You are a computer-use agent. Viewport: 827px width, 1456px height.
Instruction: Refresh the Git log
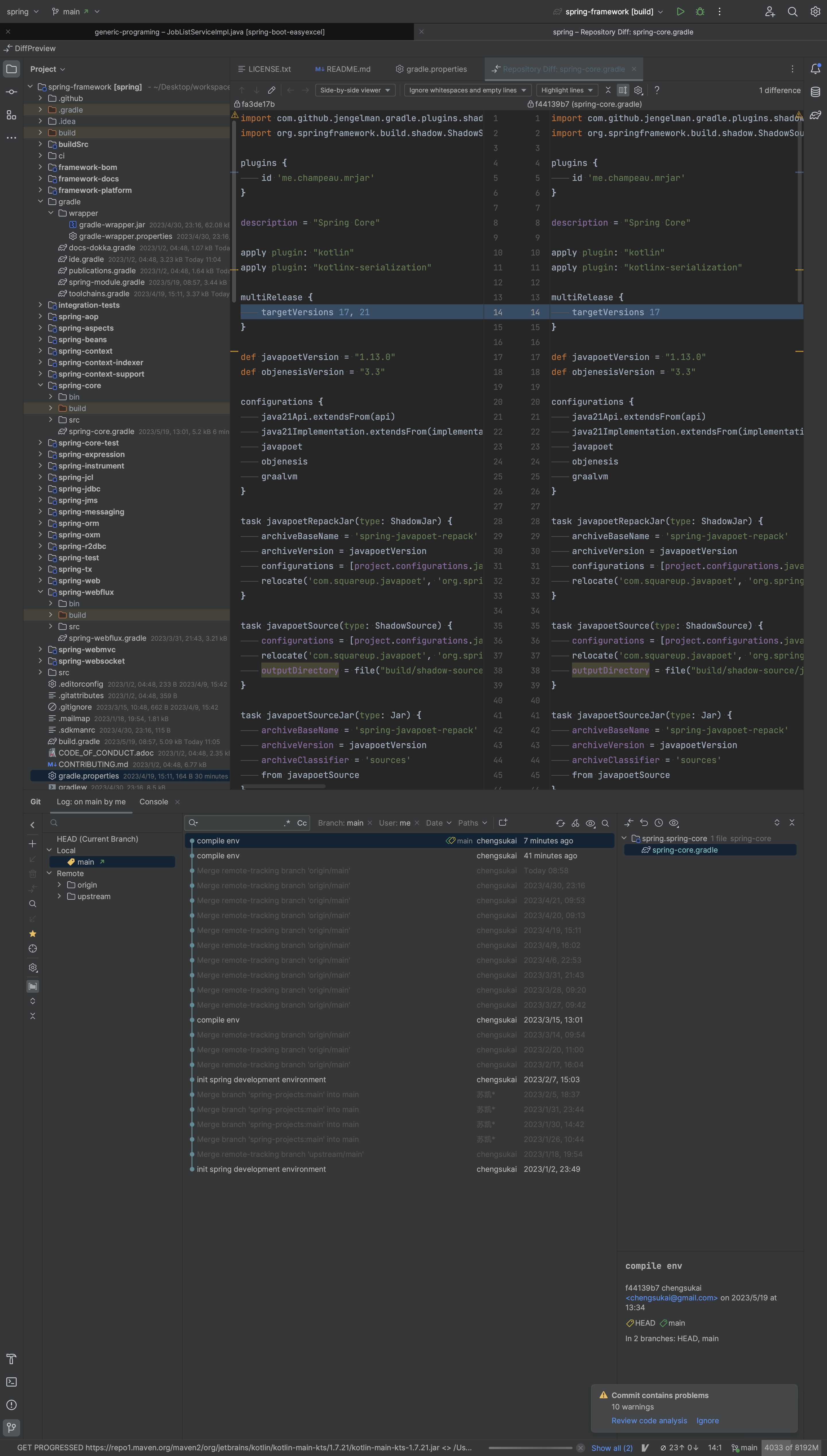[x=560, y=823]
